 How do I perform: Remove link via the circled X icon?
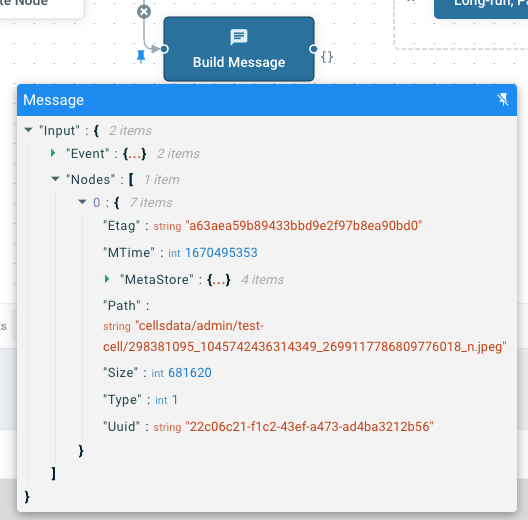(144, 12)
